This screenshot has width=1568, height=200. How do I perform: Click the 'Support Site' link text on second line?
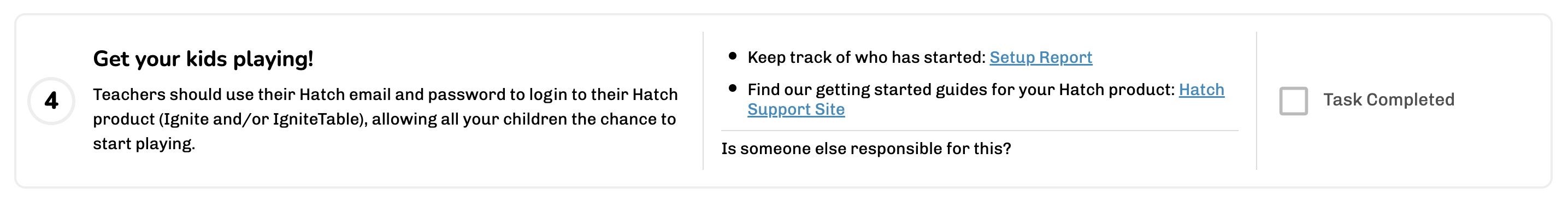tap(795, 109)
